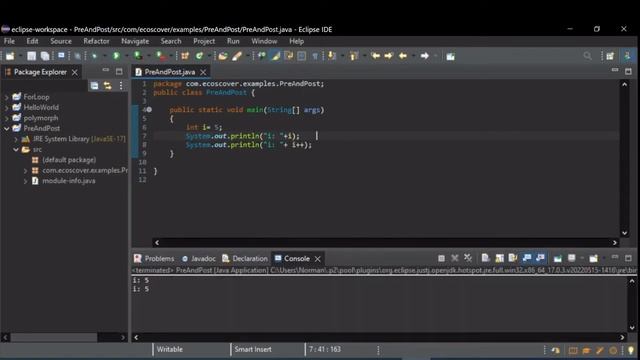
Task: Click the toolbar search magnifier icon
Action: 587,56
